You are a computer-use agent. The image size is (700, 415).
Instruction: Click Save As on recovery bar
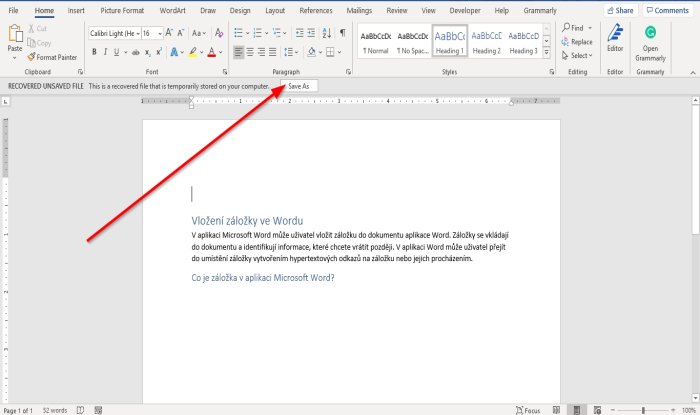tap(298, 87)
